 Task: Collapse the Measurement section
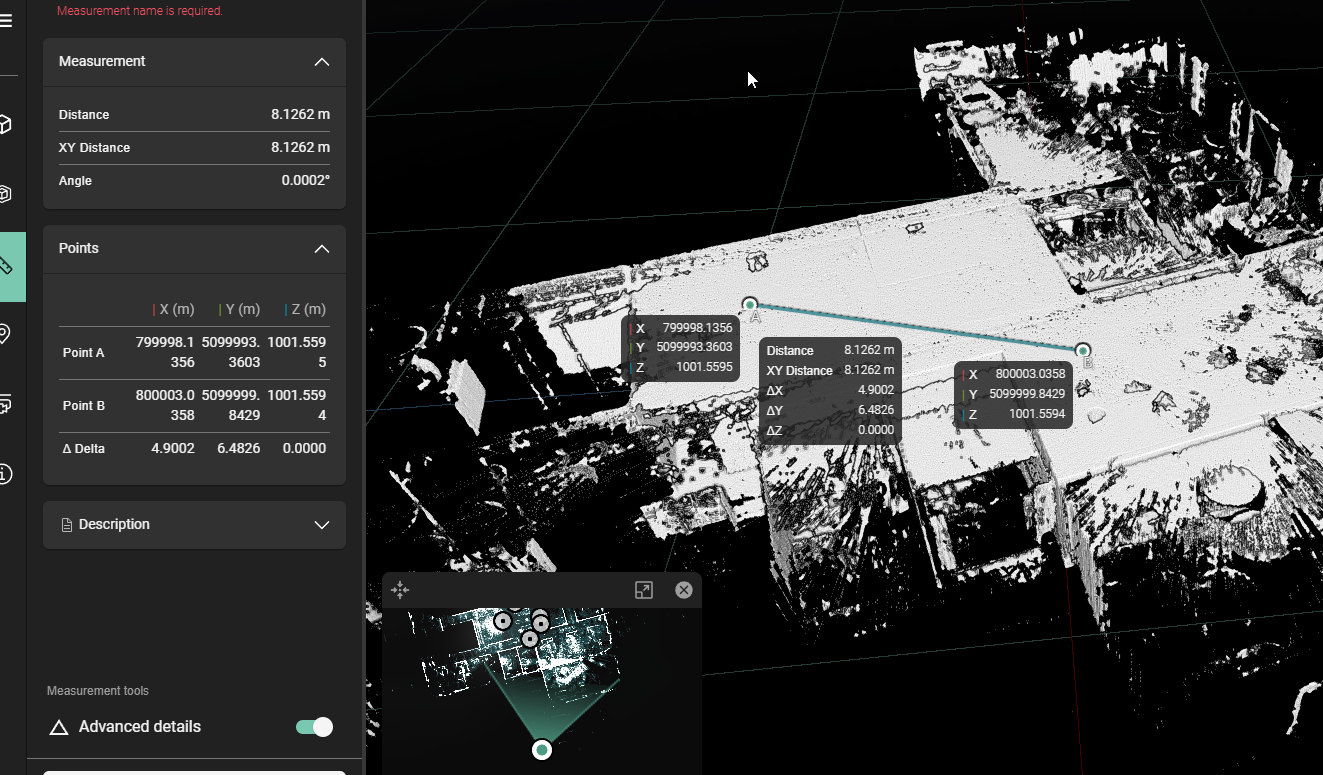click(321, 62)
